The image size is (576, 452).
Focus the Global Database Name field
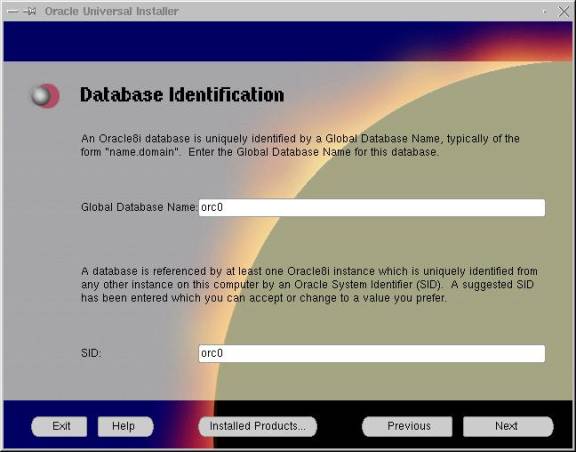(372, 208)
